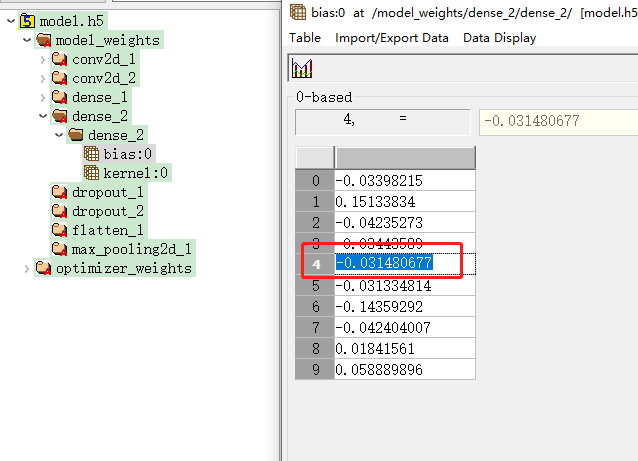638x461 pixels.
Task: Click the dataset icon in the title bar
Action: (298, 12)
